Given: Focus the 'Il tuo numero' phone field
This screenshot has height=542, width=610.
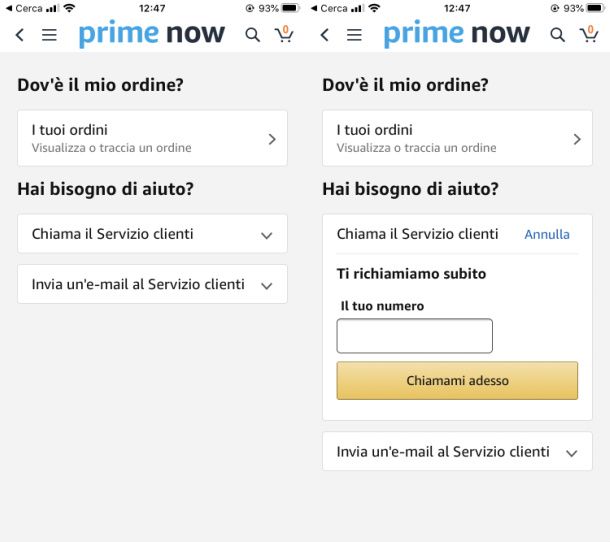Looking at the screenshot, I should point(414,336).
